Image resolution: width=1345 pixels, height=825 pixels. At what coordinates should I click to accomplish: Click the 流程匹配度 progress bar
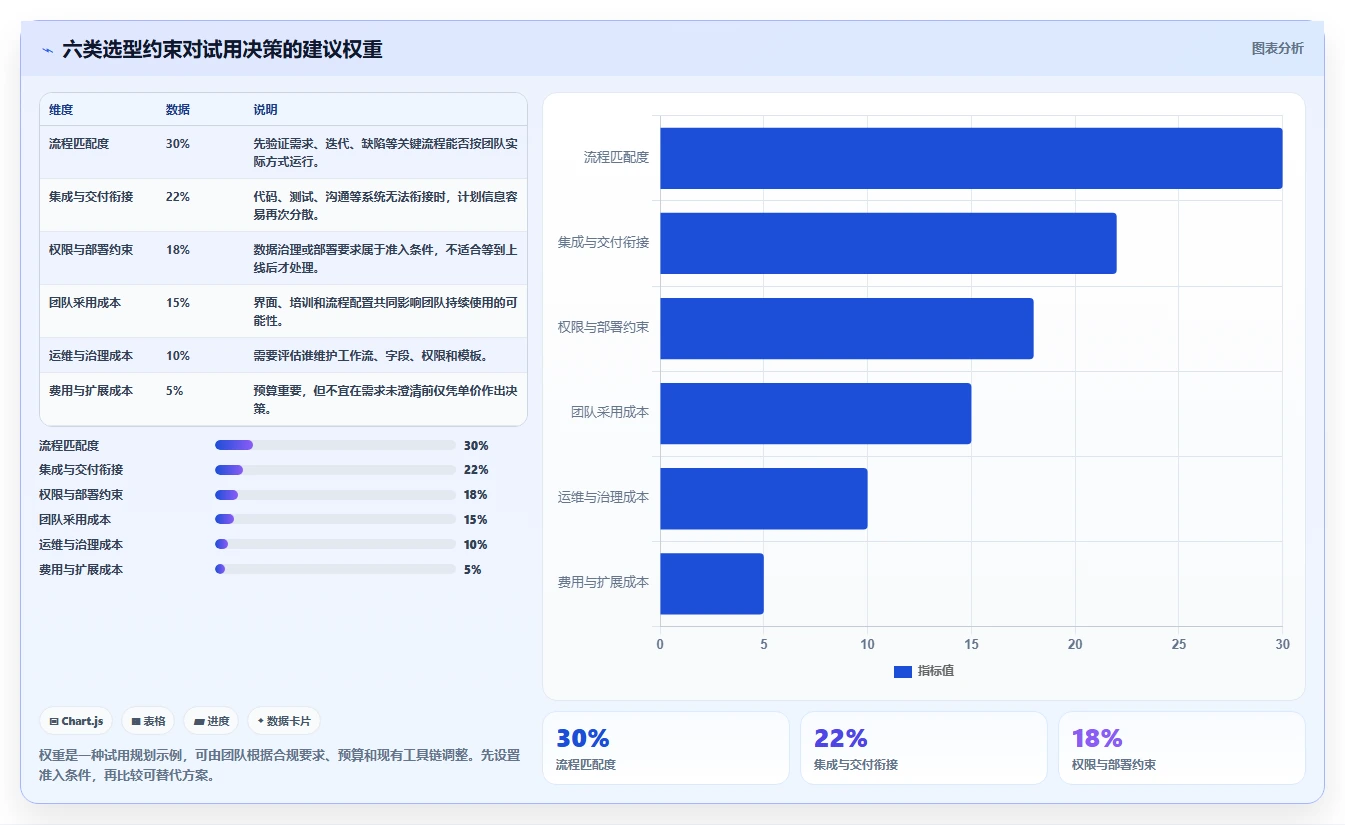tap(335, 445)
